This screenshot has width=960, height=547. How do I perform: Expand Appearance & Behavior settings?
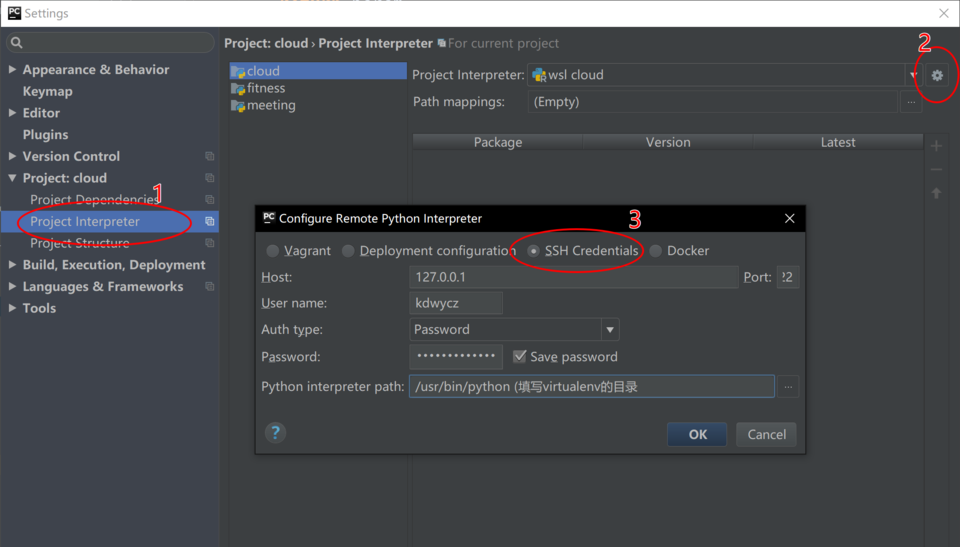12,69
